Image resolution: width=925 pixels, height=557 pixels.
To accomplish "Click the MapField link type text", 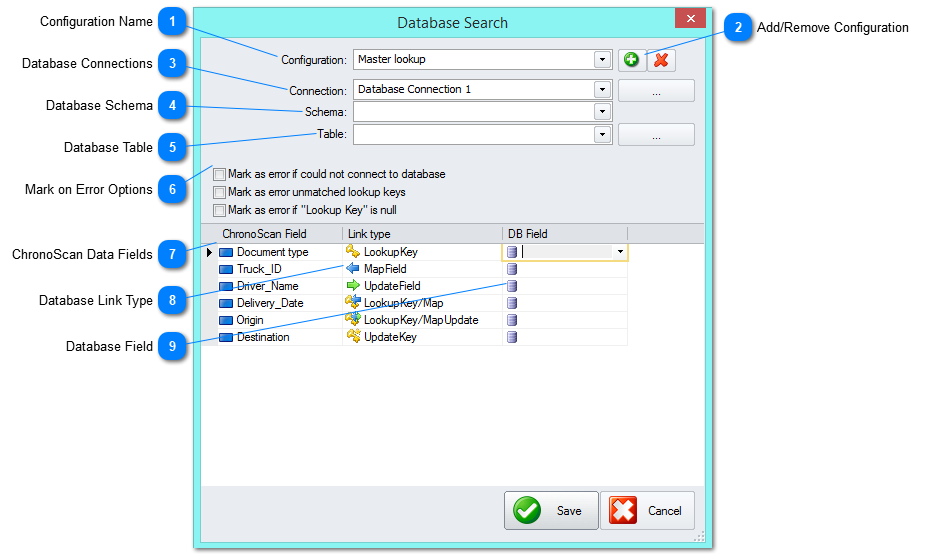I will coord(385,269).
